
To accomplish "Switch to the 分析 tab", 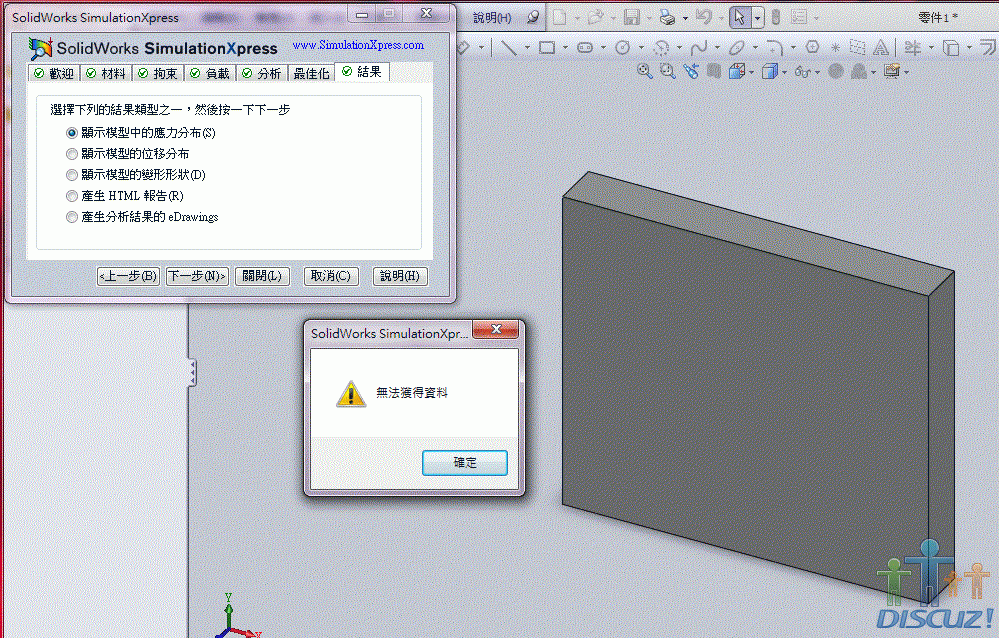I will point(262,74).
